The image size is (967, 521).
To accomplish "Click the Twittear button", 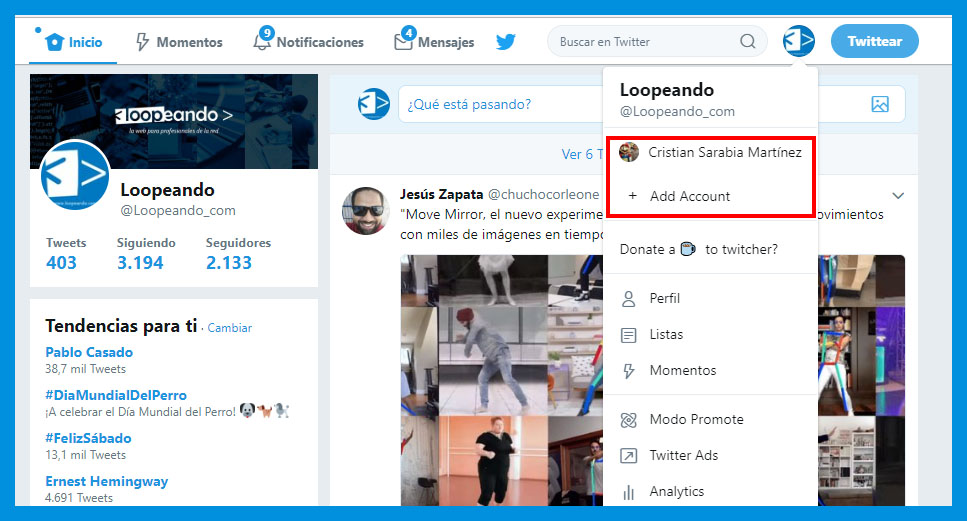I will tap(874, 41).
